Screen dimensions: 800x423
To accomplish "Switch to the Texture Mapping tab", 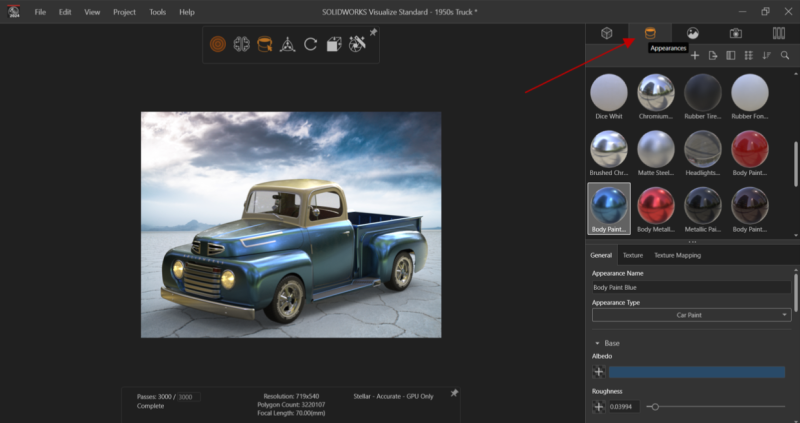I will (677, 255).
